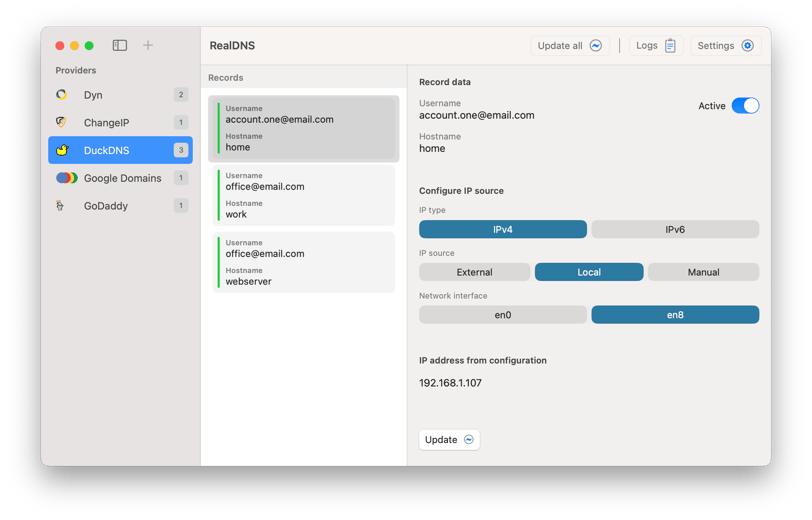Select the webserver hostname record
The image size is (812, 520).
(x=303, y=263)
